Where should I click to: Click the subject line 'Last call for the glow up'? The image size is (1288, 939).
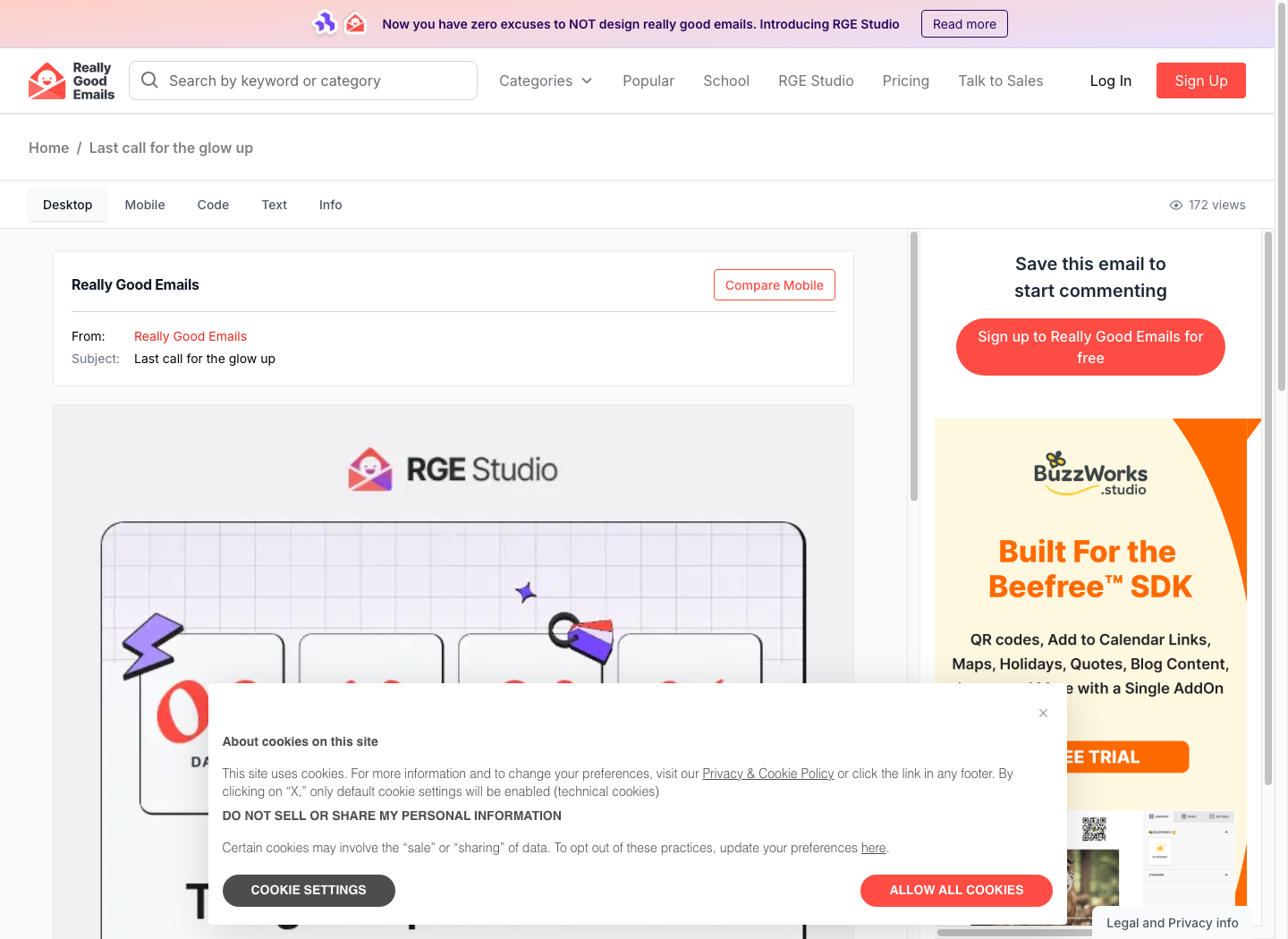[205, 359]
